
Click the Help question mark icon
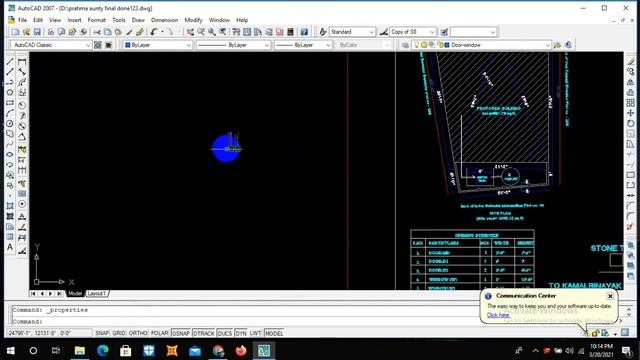pyautogui.click(x=304, y=32)
